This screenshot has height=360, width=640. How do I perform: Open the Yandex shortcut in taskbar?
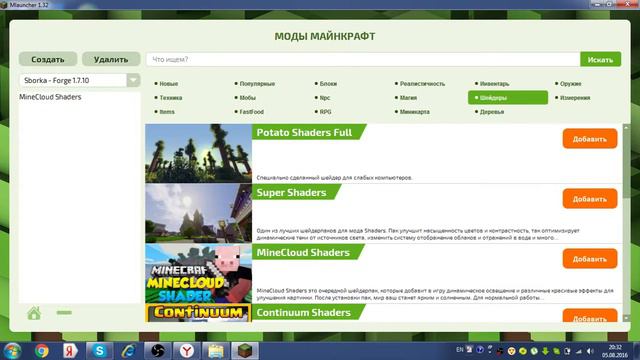70,351
